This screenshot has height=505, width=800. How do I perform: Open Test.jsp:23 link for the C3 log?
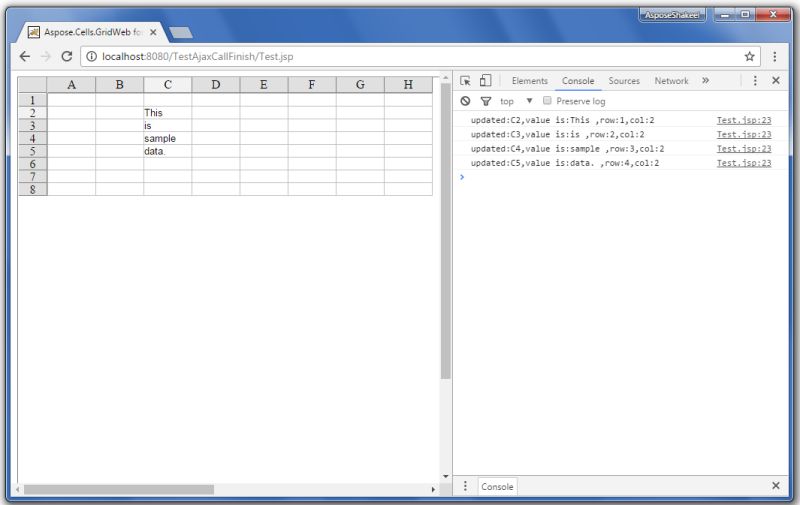(x=743, y=135)
